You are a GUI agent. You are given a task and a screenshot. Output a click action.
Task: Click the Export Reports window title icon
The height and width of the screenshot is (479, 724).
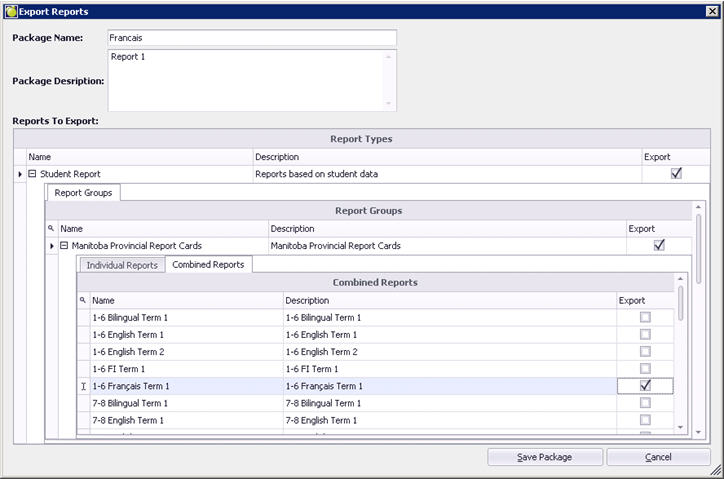[10, 11]
